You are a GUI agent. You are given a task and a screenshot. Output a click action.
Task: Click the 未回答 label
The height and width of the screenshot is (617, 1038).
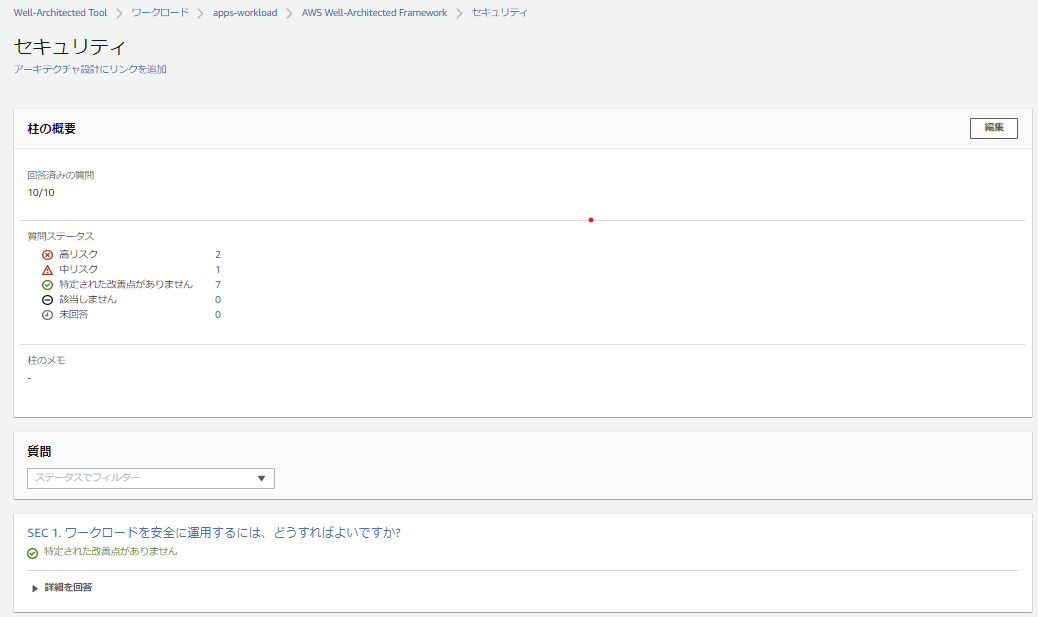tap(73, 314)
